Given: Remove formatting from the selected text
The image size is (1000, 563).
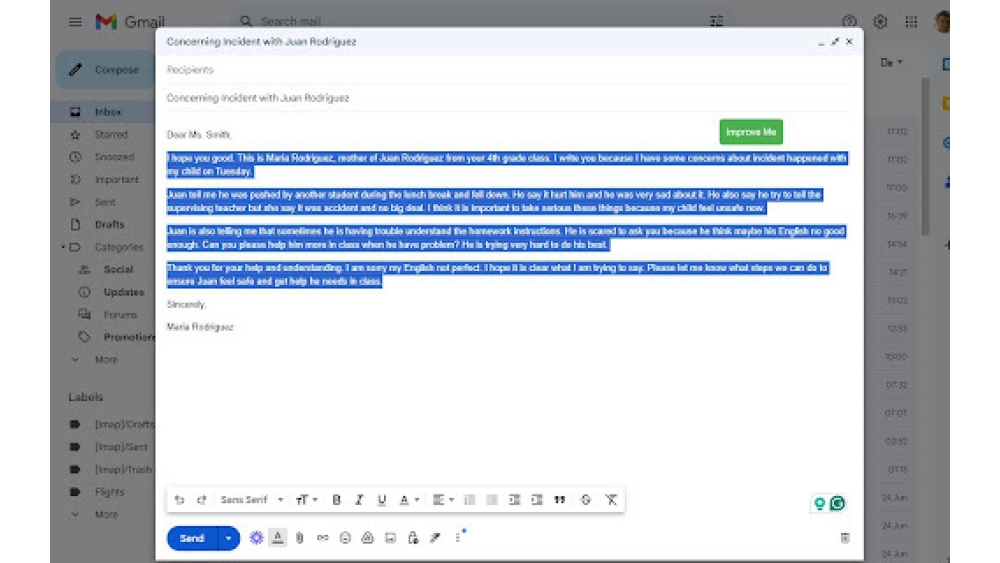Looking at the screenshot, I should click(x=611, y=500).
